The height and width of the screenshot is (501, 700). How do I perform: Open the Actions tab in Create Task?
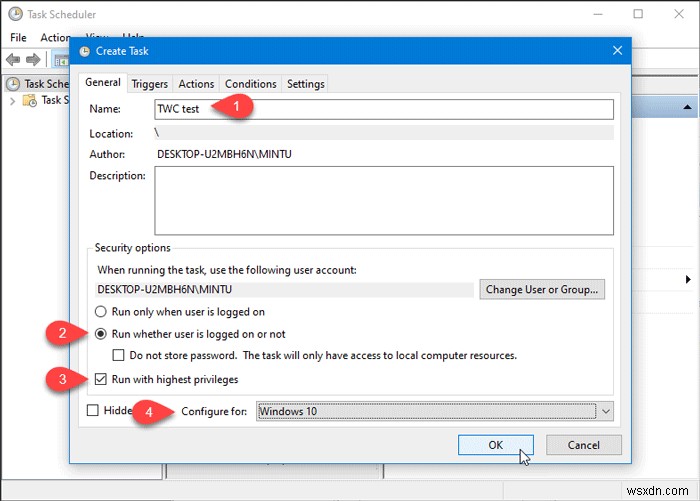point(196,84)
